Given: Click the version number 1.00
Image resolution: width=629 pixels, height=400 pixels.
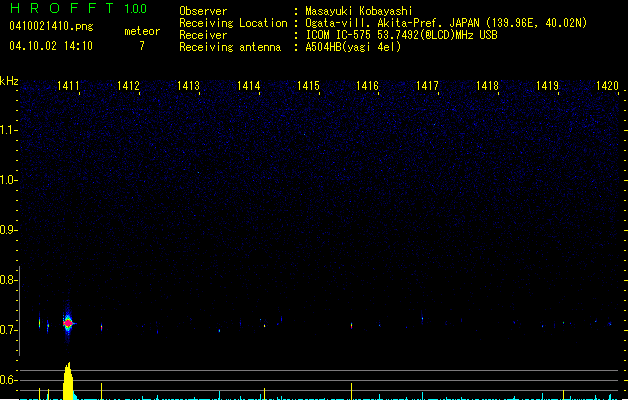Looking at the screenshot, I should pyautogui.click(x=136, y=9).
